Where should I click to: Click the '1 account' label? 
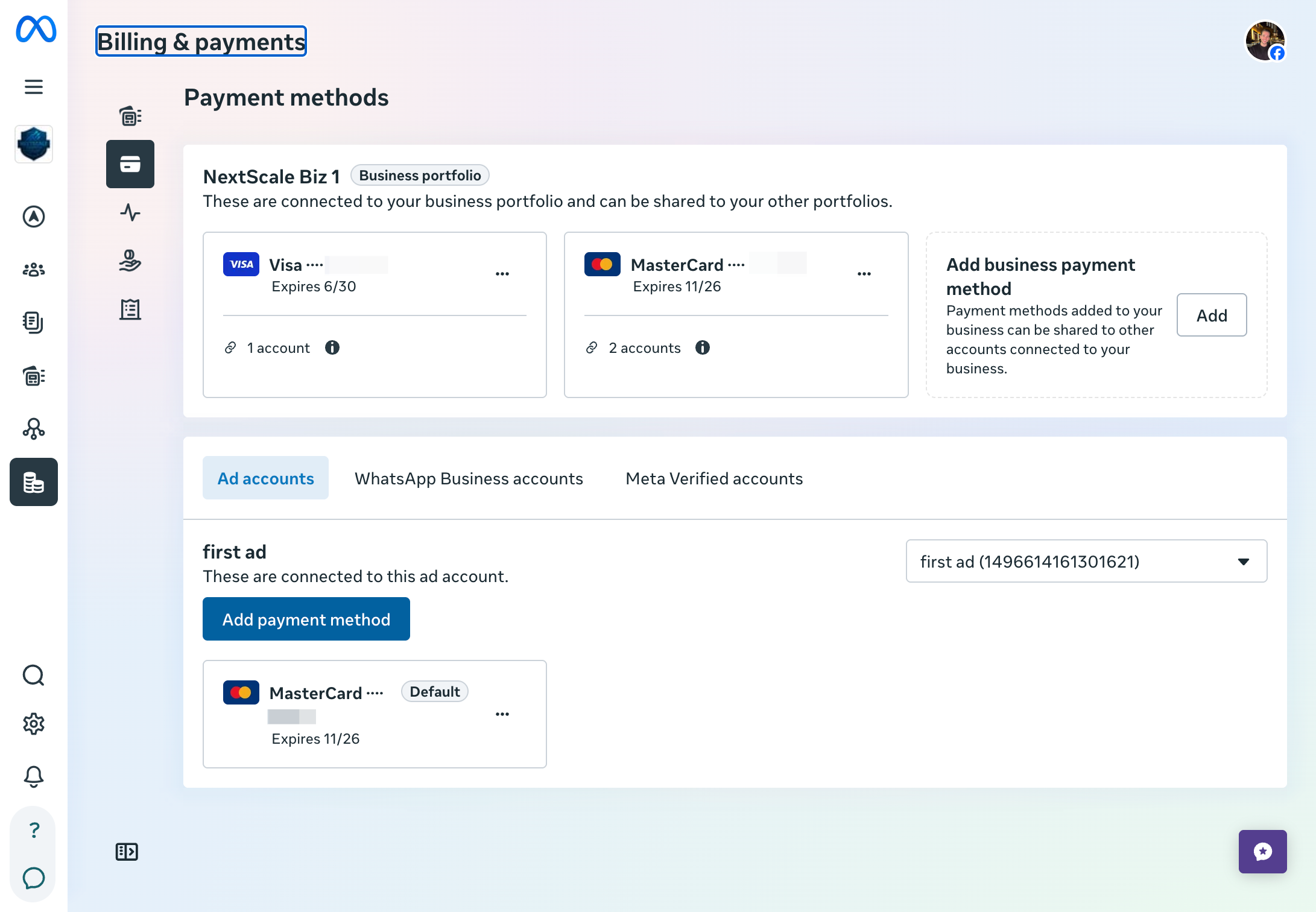click(279, 348)
